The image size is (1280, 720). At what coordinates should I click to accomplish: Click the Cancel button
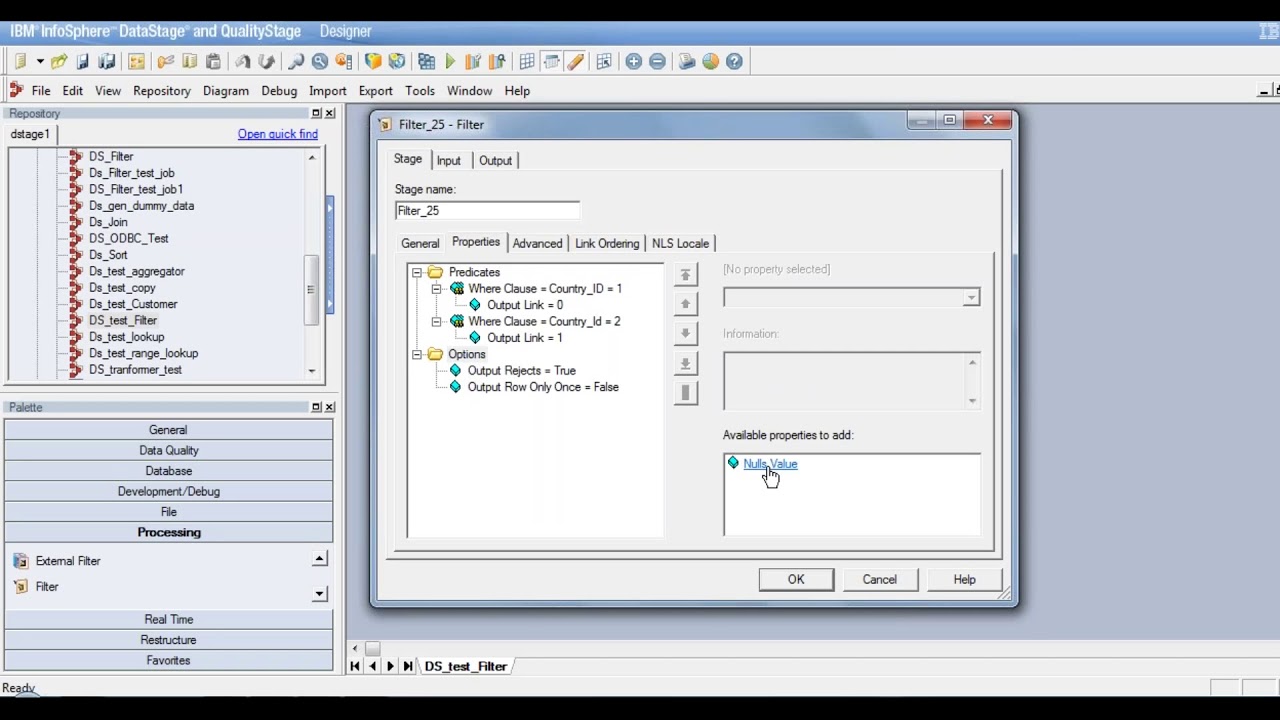(x=880, y=580)
